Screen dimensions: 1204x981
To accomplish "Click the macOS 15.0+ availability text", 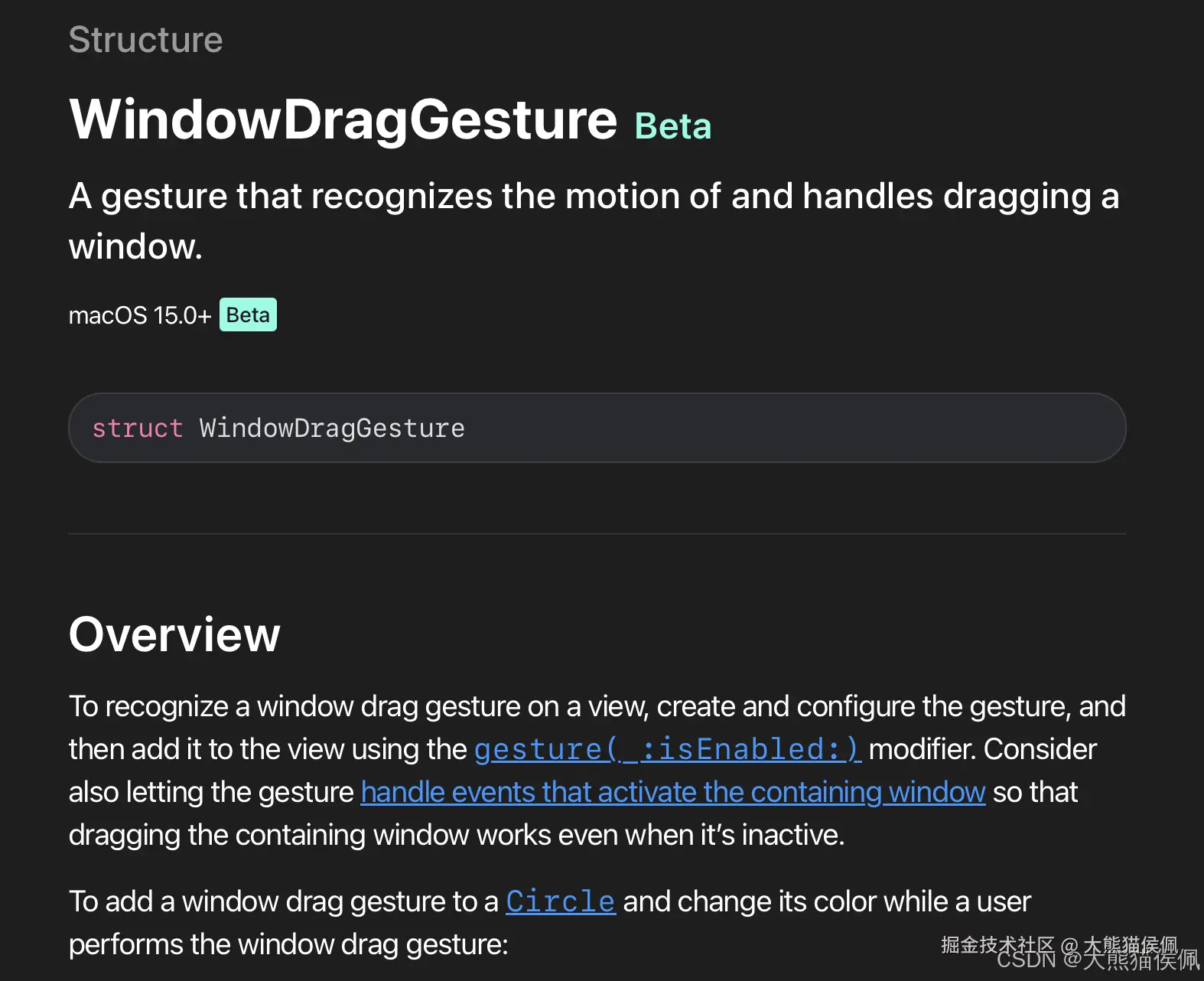I will pos(140,315).
